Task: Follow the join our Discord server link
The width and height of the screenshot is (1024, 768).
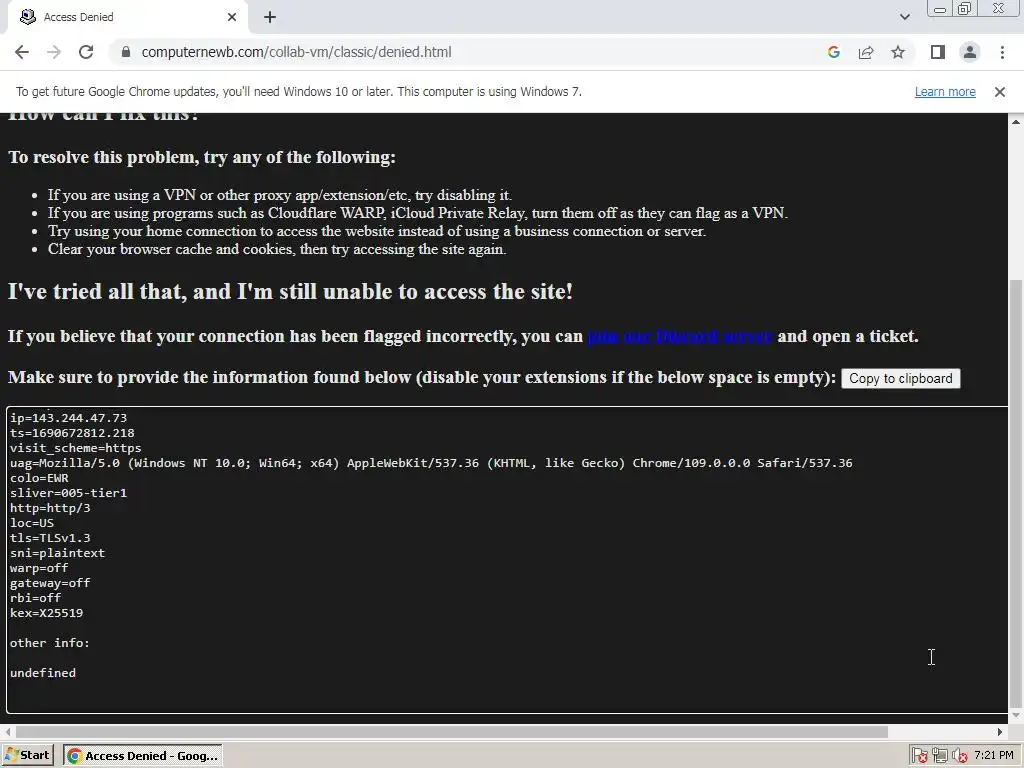Action: tap(680, 336)
